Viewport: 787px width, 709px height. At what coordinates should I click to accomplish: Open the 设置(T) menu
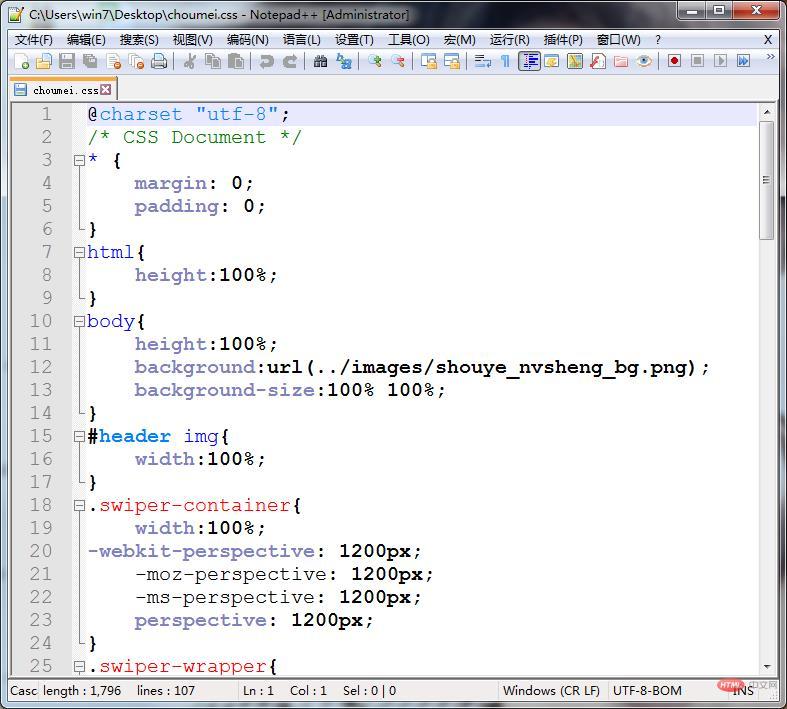coord(354,40)
